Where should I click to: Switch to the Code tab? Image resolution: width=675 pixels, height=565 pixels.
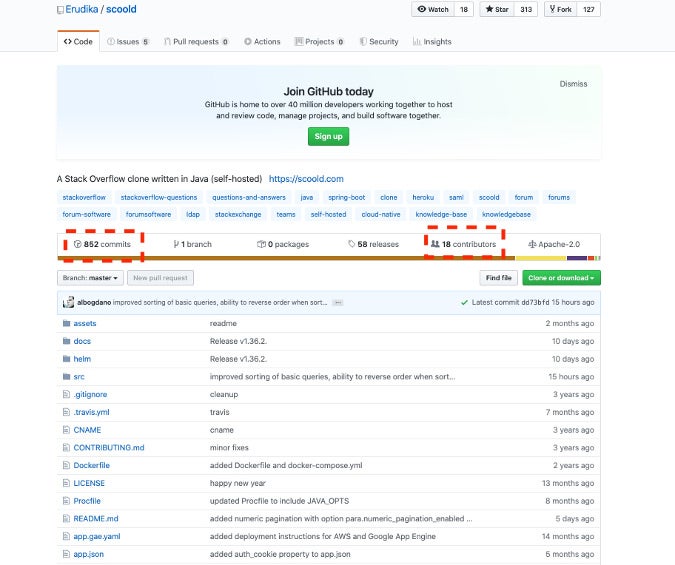78,41
